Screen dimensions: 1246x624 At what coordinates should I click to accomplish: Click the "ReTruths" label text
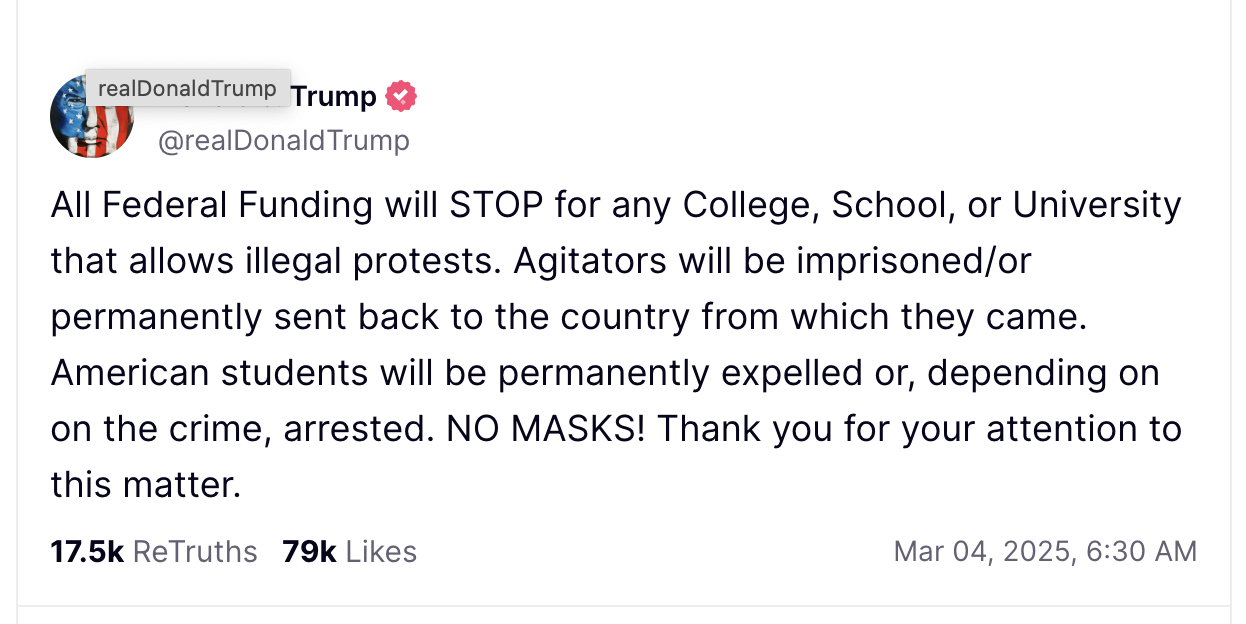point(195,551)
